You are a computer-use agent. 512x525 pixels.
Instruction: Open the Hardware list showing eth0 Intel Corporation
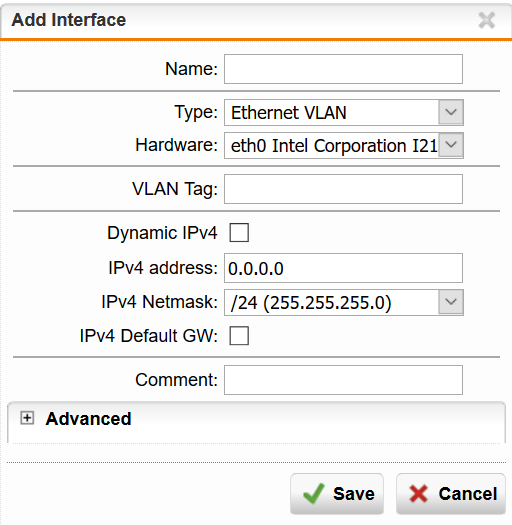pos(344,145)
